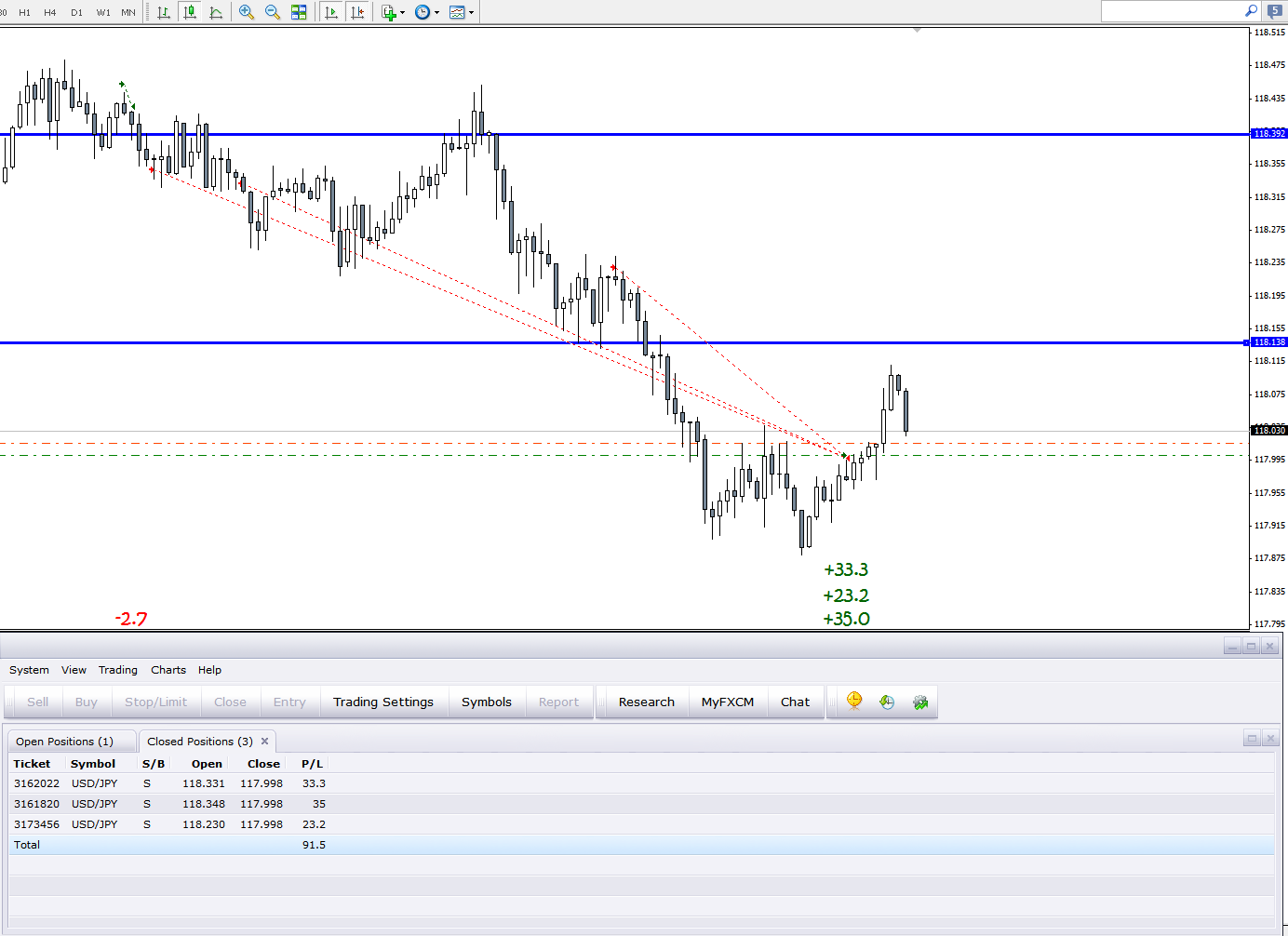Zoom in on the chart
This screenshot has height=936, width=1288.
tap(247, 12)
